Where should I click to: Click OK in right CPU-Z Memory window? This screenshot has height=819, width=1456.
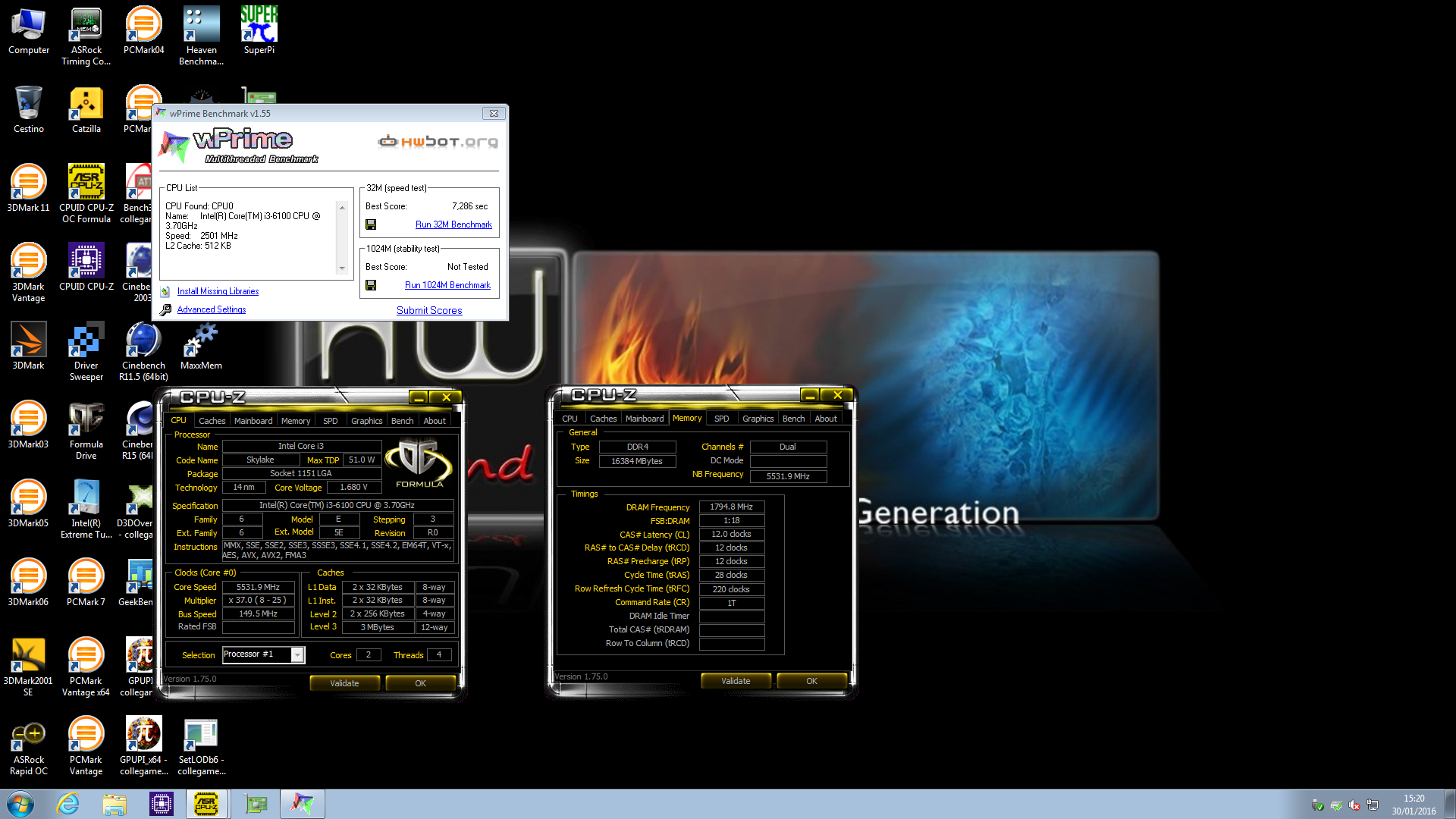click(811, 681)
